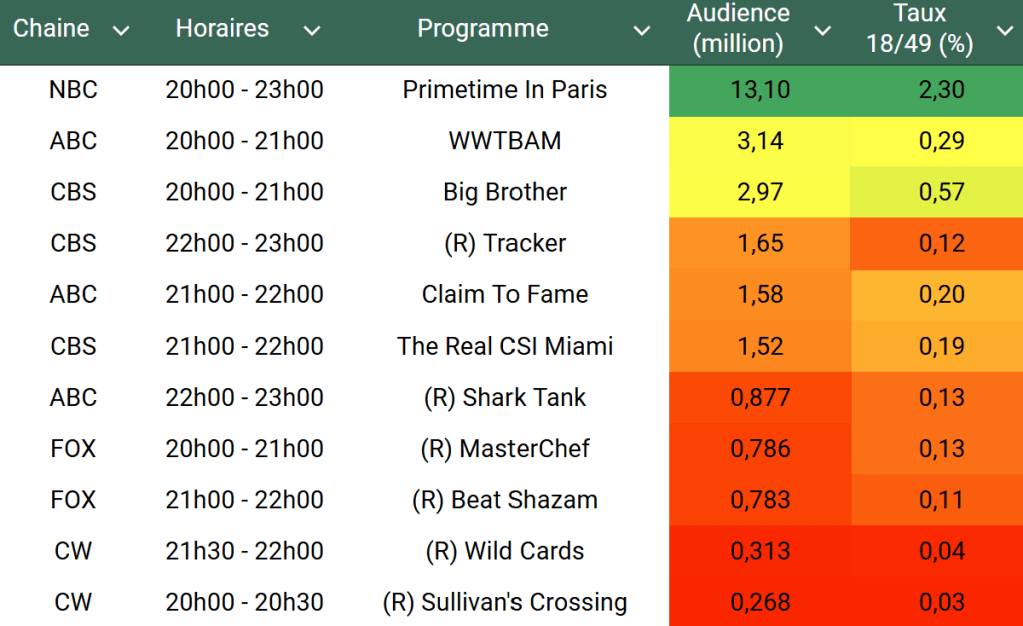1023x626 pixels.
Task: Click the 2,30 rating cell
Action: pos(941,90)
